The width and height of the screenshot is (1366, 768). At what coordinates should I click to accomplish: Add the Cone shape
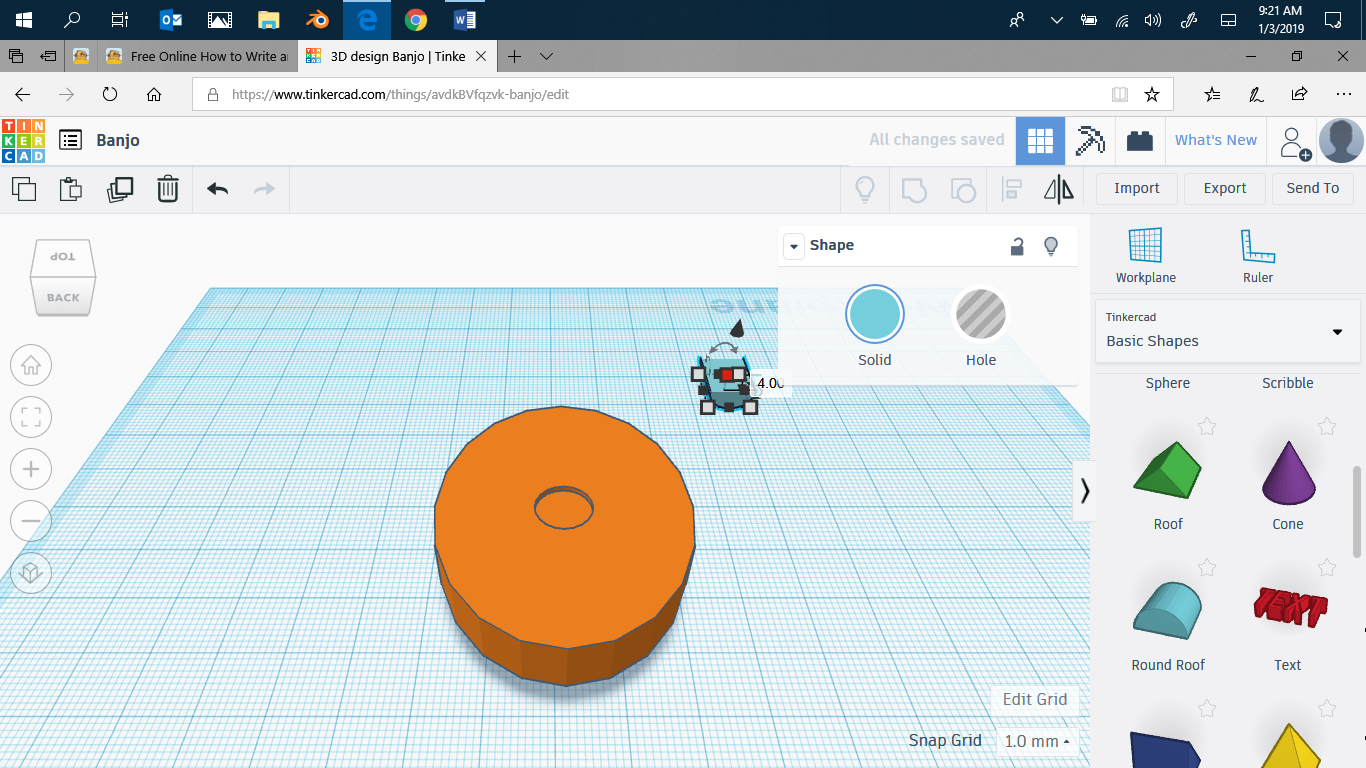(x=1288, y=473)
